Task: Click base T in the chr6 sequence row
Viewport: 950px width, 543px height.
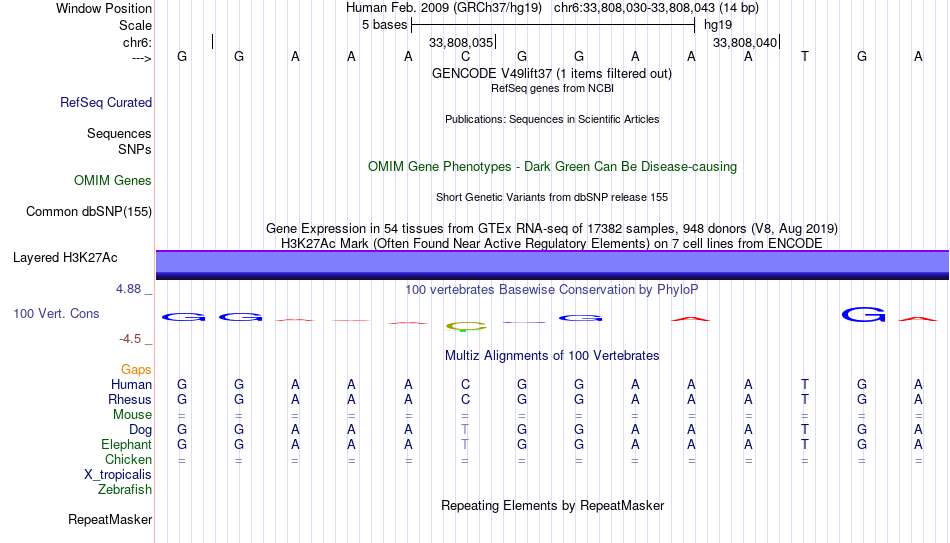Action: [805, 56]
